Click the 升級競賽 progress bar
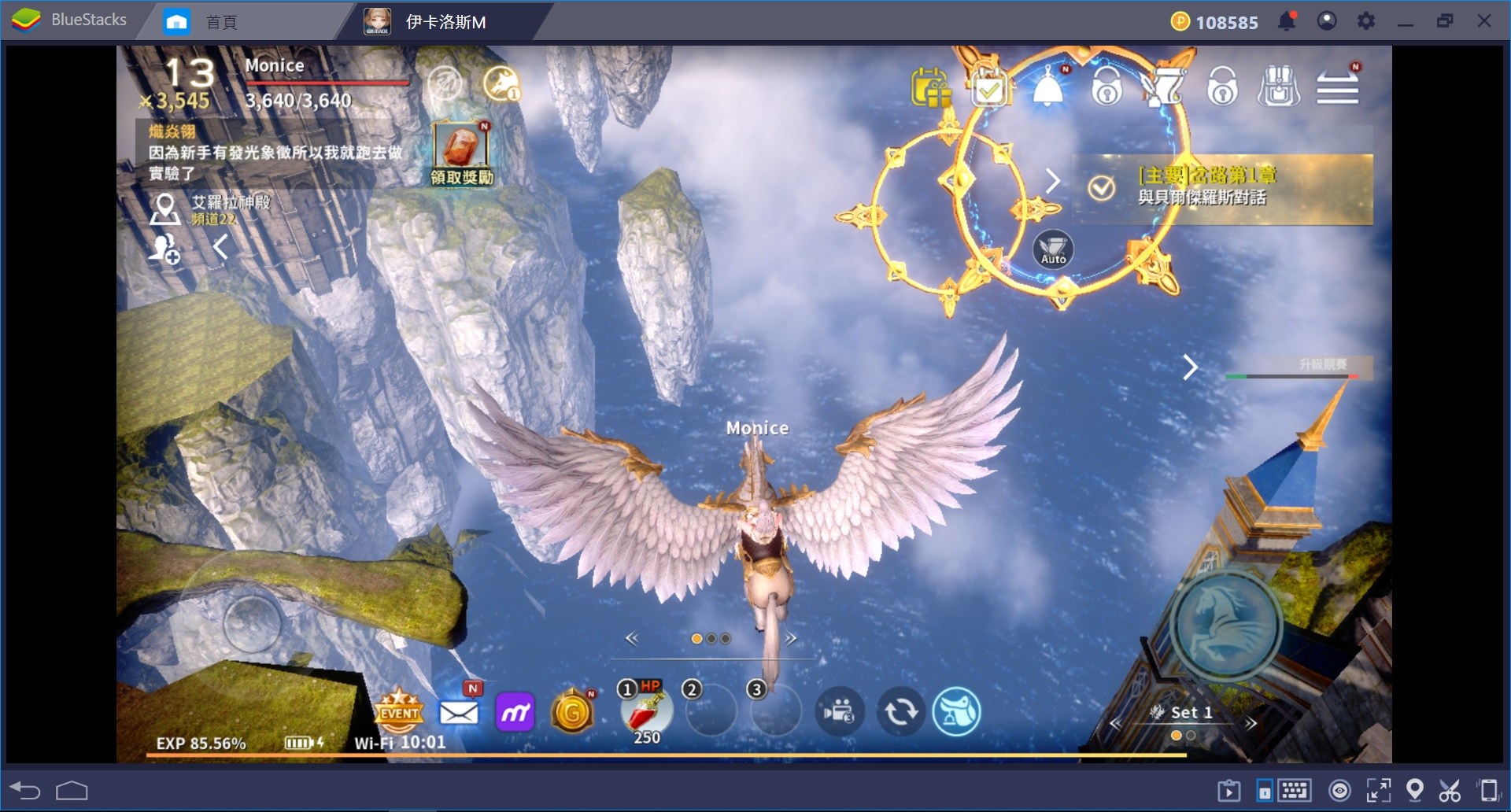This screenshot has width=1511, height=812. 1291,377
